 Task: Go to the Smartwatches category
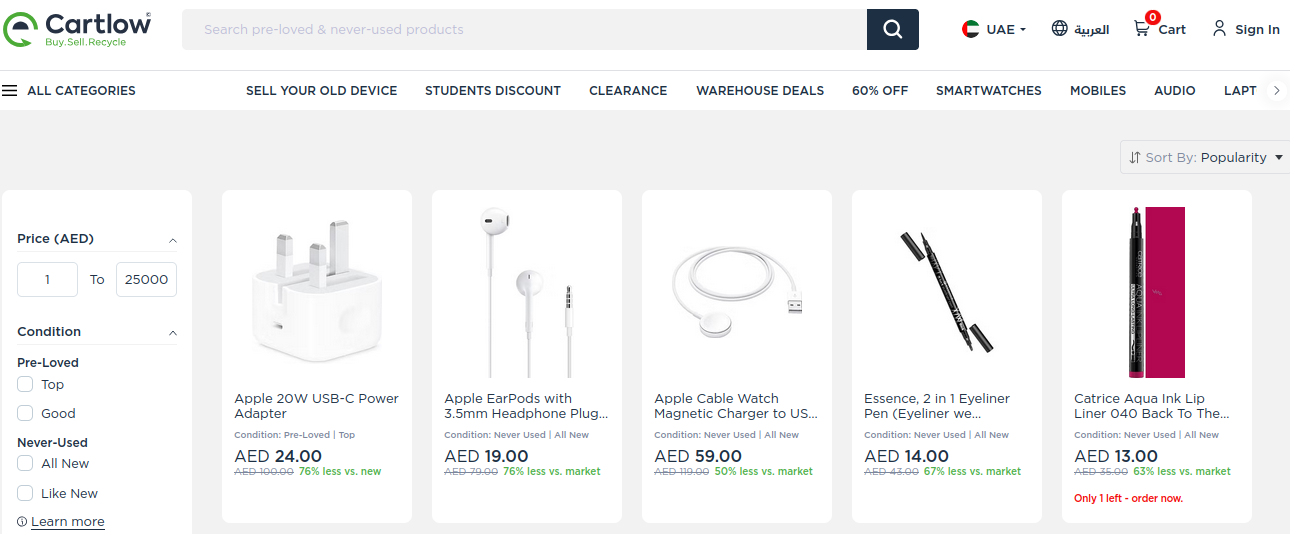coord(988,90)
